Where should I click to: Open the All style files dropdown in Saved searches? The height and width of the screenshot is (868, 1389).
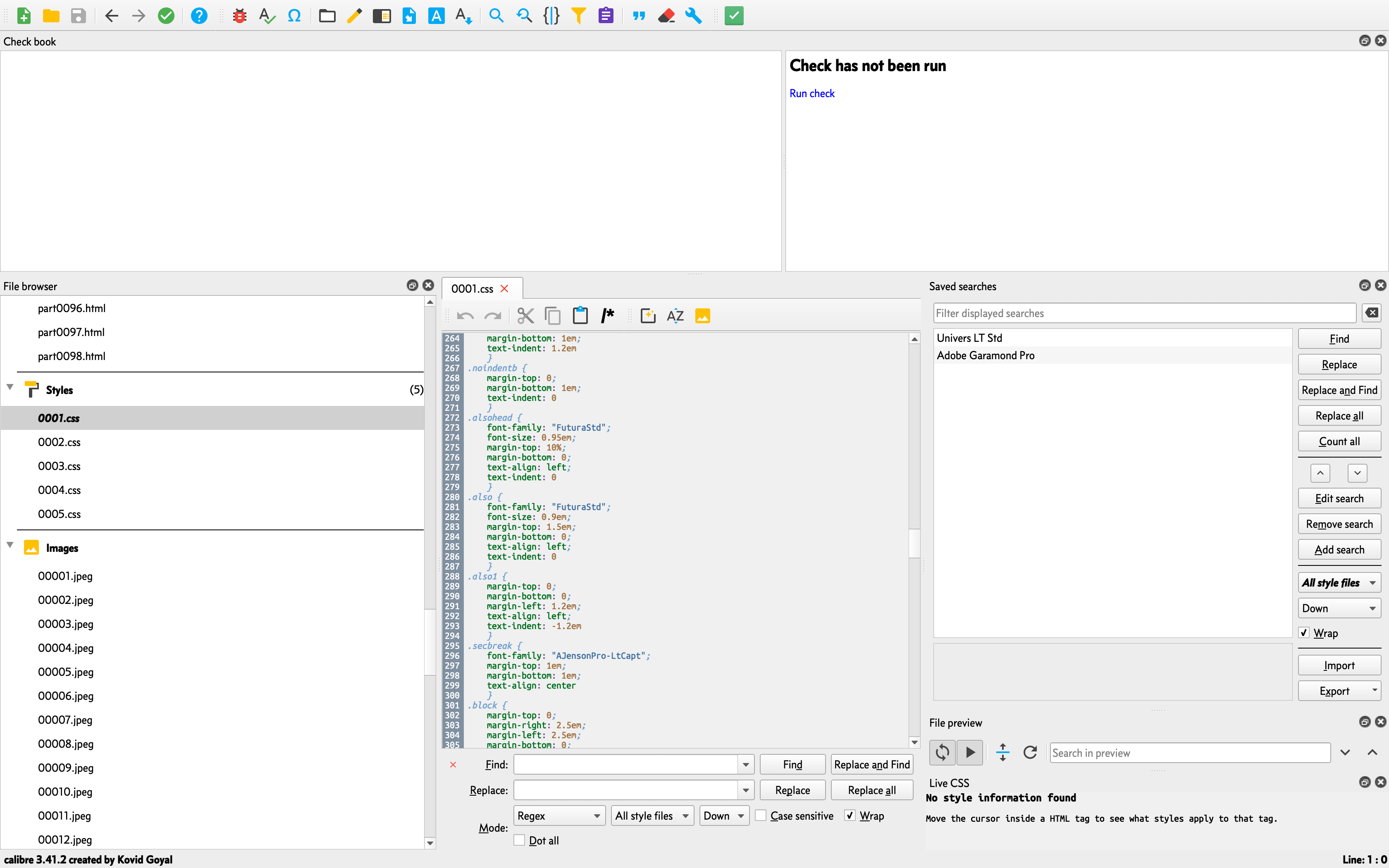1339,583
